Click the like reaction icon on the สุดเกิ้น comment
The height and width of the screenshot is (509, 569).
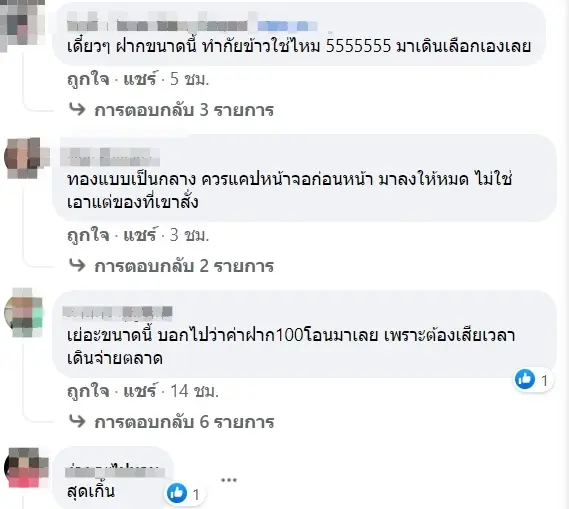click(177, 493)
